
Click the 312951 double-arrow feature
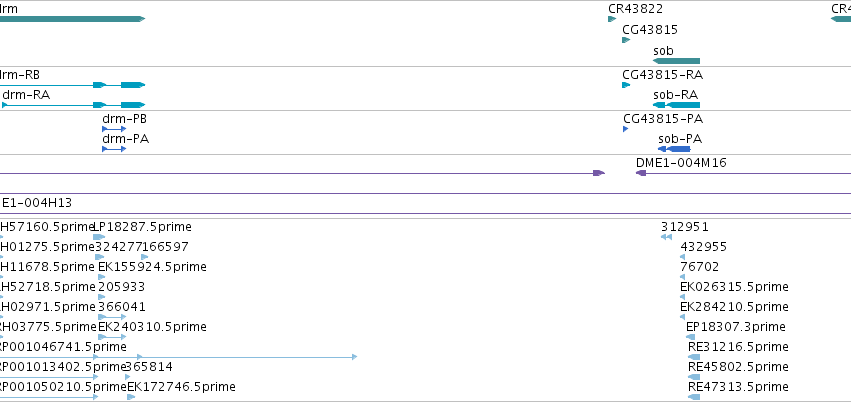[x=666, y=237]
